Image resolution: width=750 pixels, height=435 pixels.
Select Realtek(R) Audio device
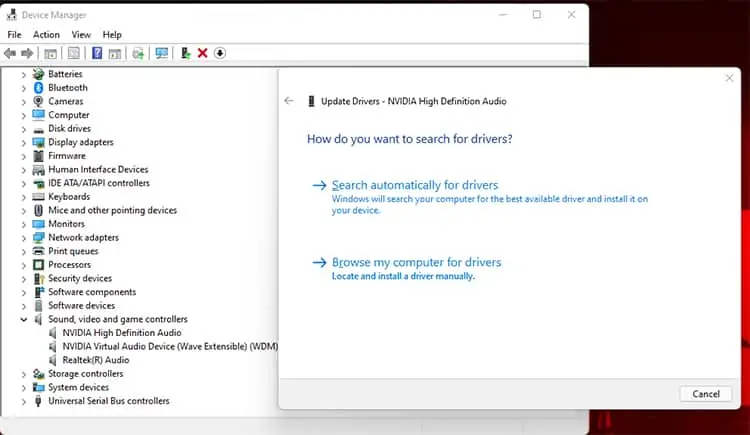pos(96,360)
